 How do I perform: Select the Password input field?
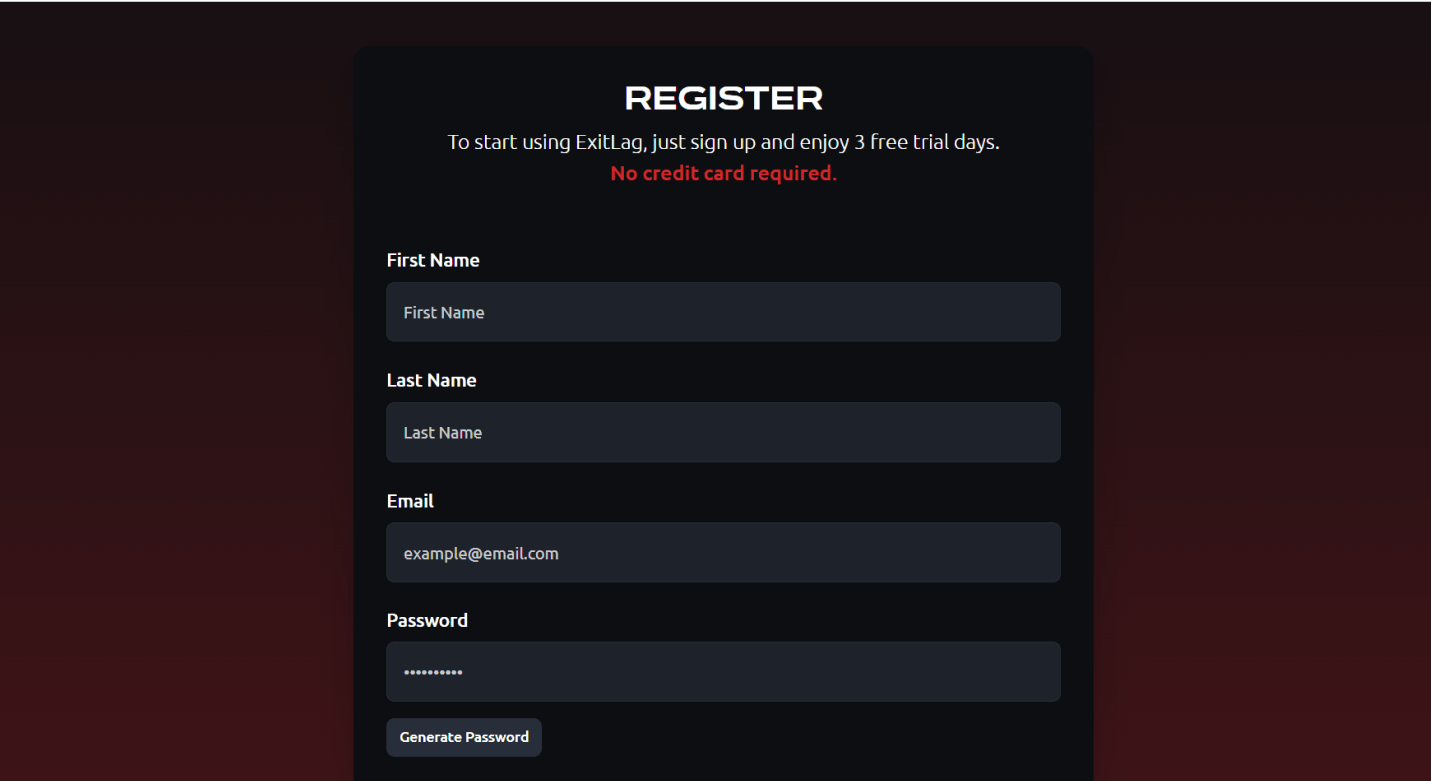pyautogui.click(x=723, y=672)
